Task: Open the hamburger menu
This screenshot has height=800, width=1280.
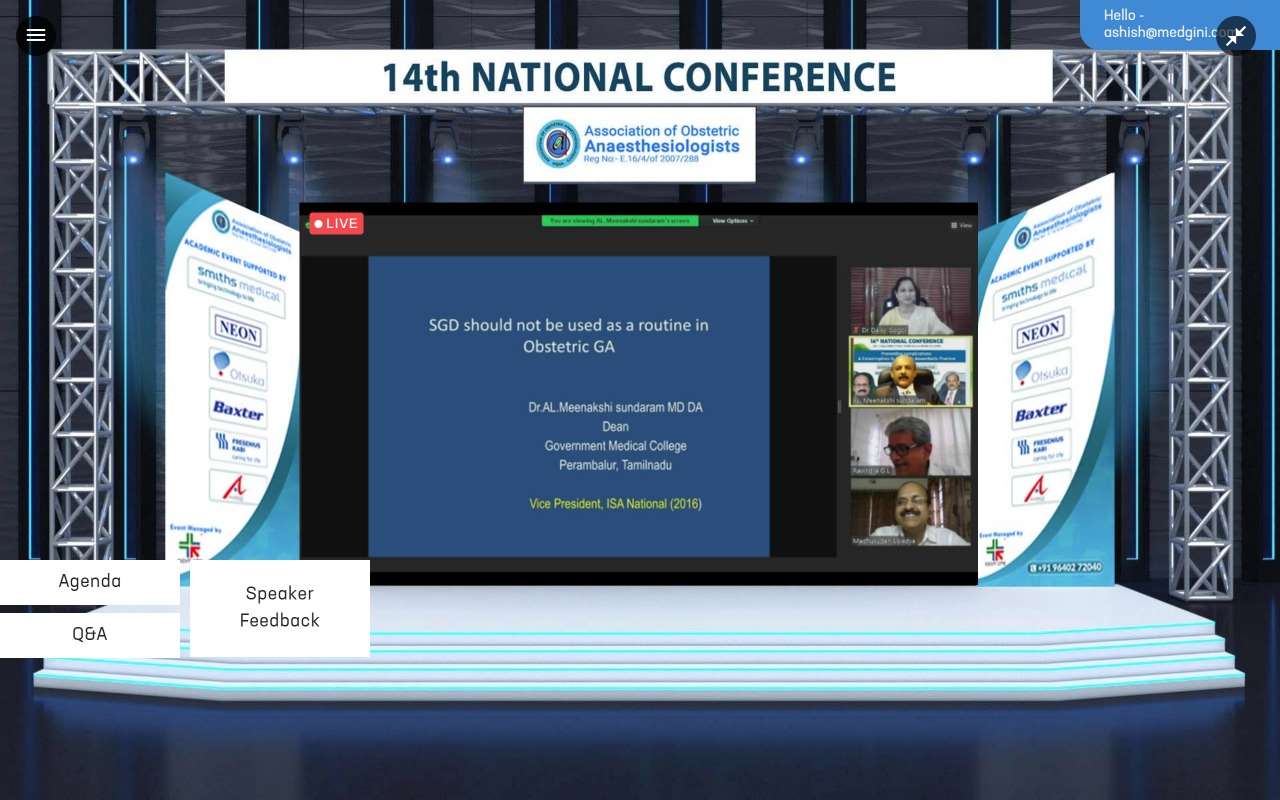Action: coord(36,36)
